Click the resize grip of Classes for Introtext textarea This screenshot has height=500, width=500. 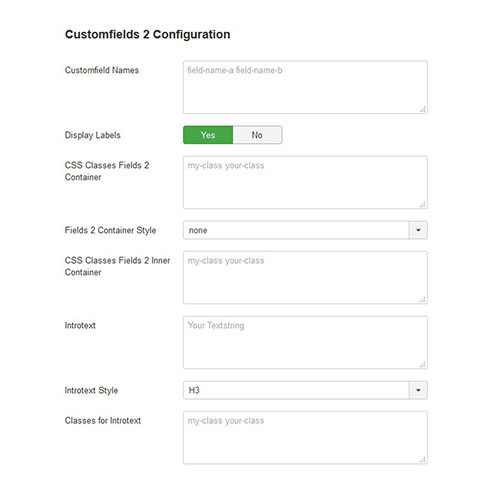423,459
